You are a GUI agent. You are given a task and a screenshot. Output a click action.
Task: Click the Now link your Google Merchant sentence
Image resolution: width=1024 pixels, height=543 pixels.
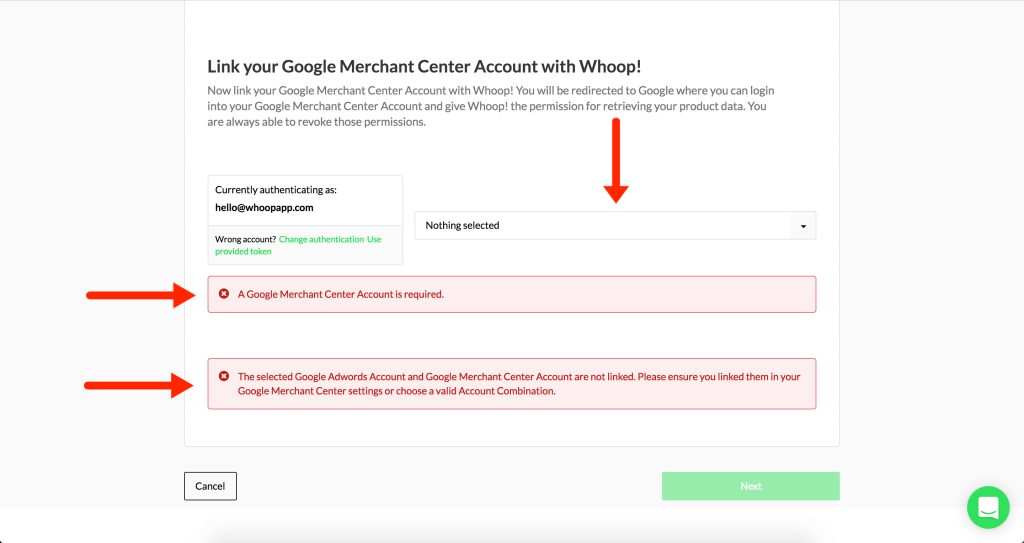(361, 90)
